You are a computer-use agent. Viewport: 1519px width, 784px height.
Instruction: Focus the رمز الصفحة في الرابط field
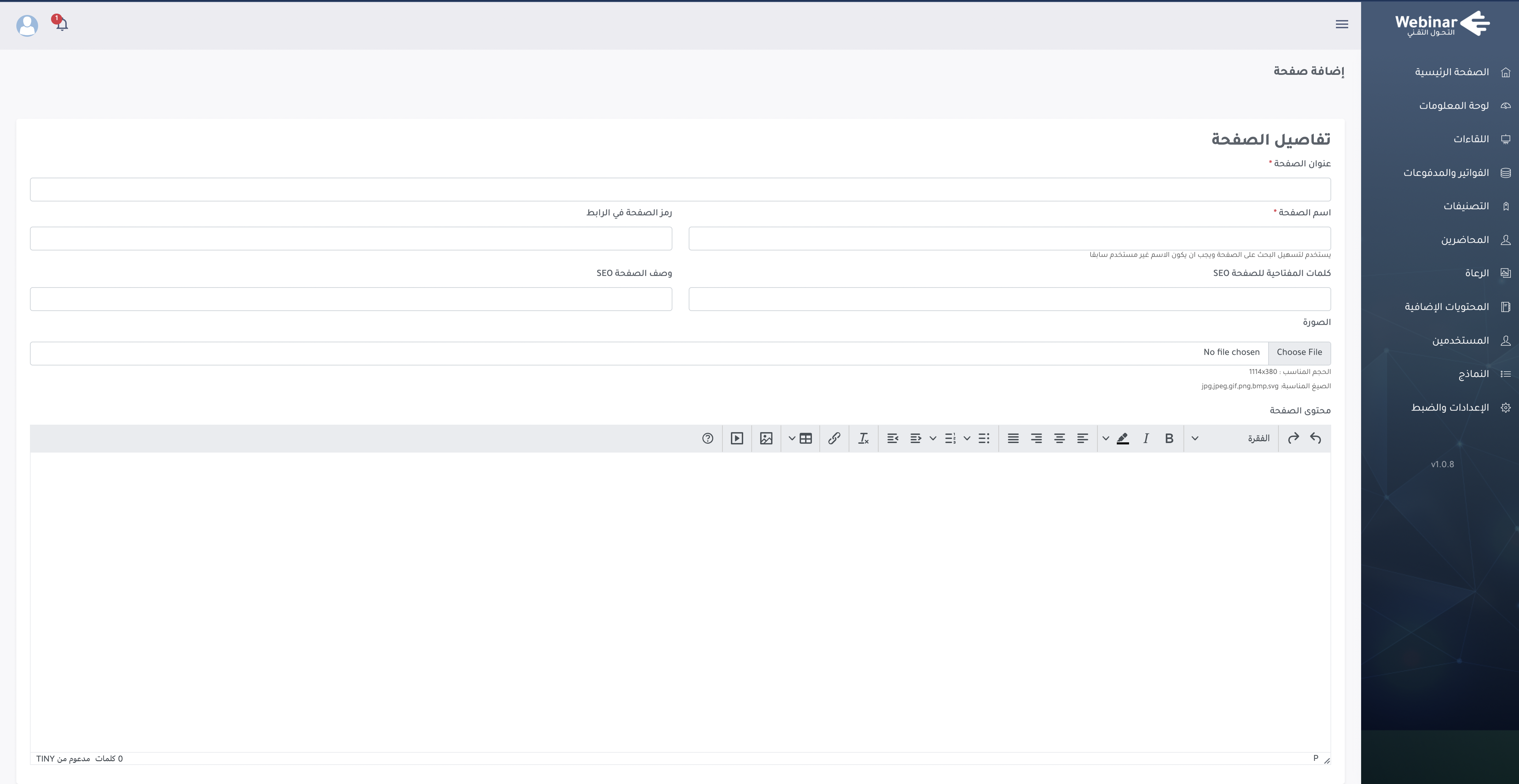[x=351, y=239]
